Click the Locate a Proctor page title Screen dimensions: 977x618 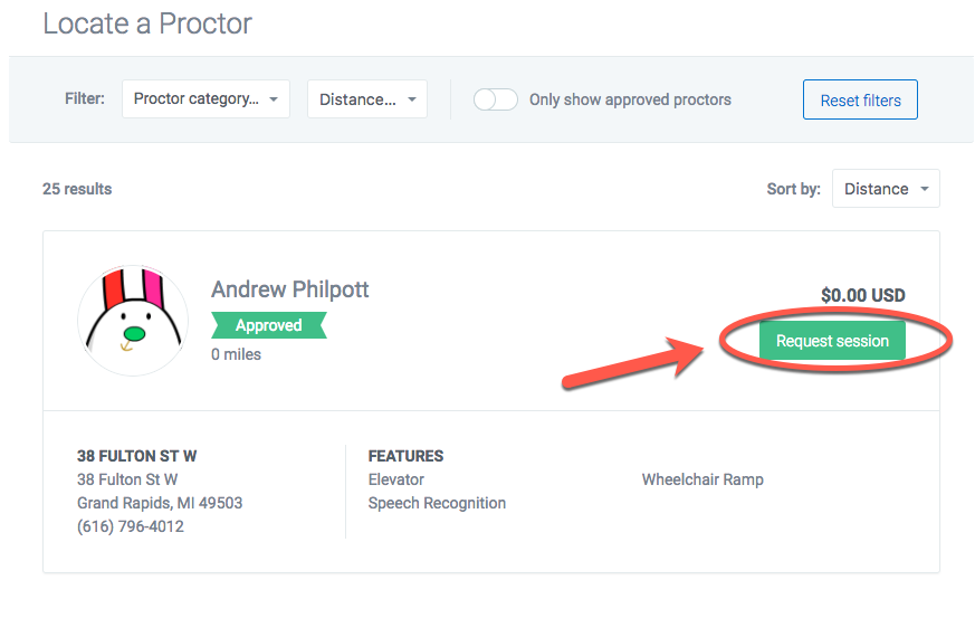click(147, 22)
